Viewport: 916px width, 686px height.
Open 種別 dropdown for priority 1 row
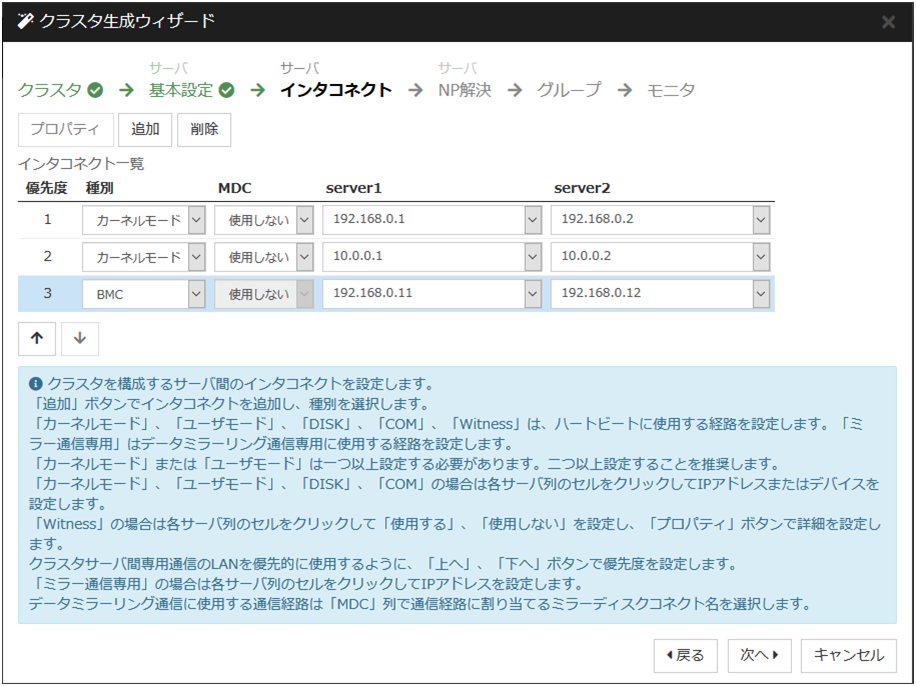pos(196,219)
